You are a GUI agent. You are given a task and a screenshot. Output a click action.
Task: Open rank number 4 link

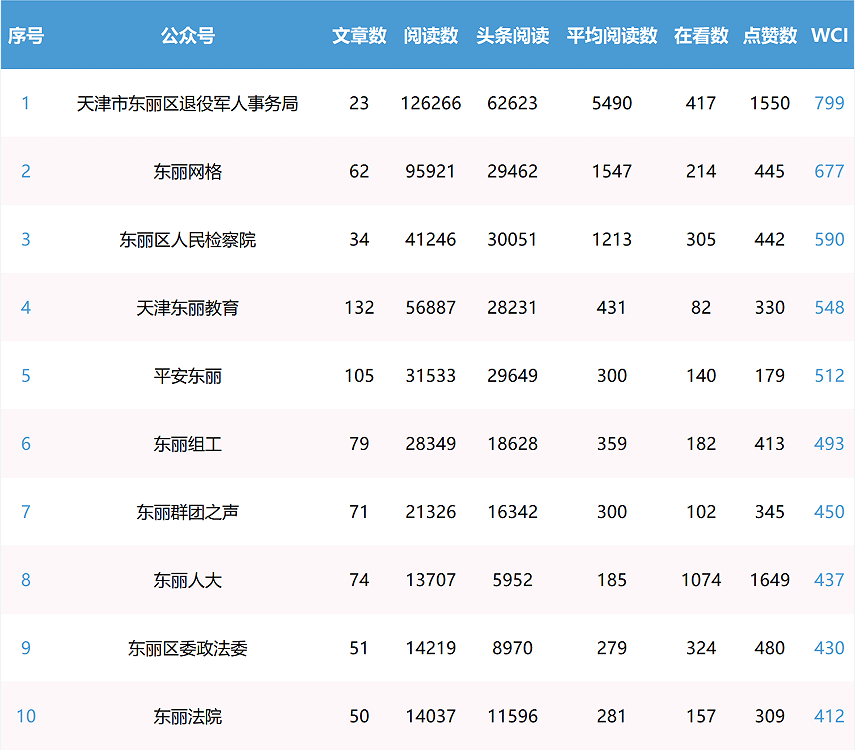(x=26, y=308)
